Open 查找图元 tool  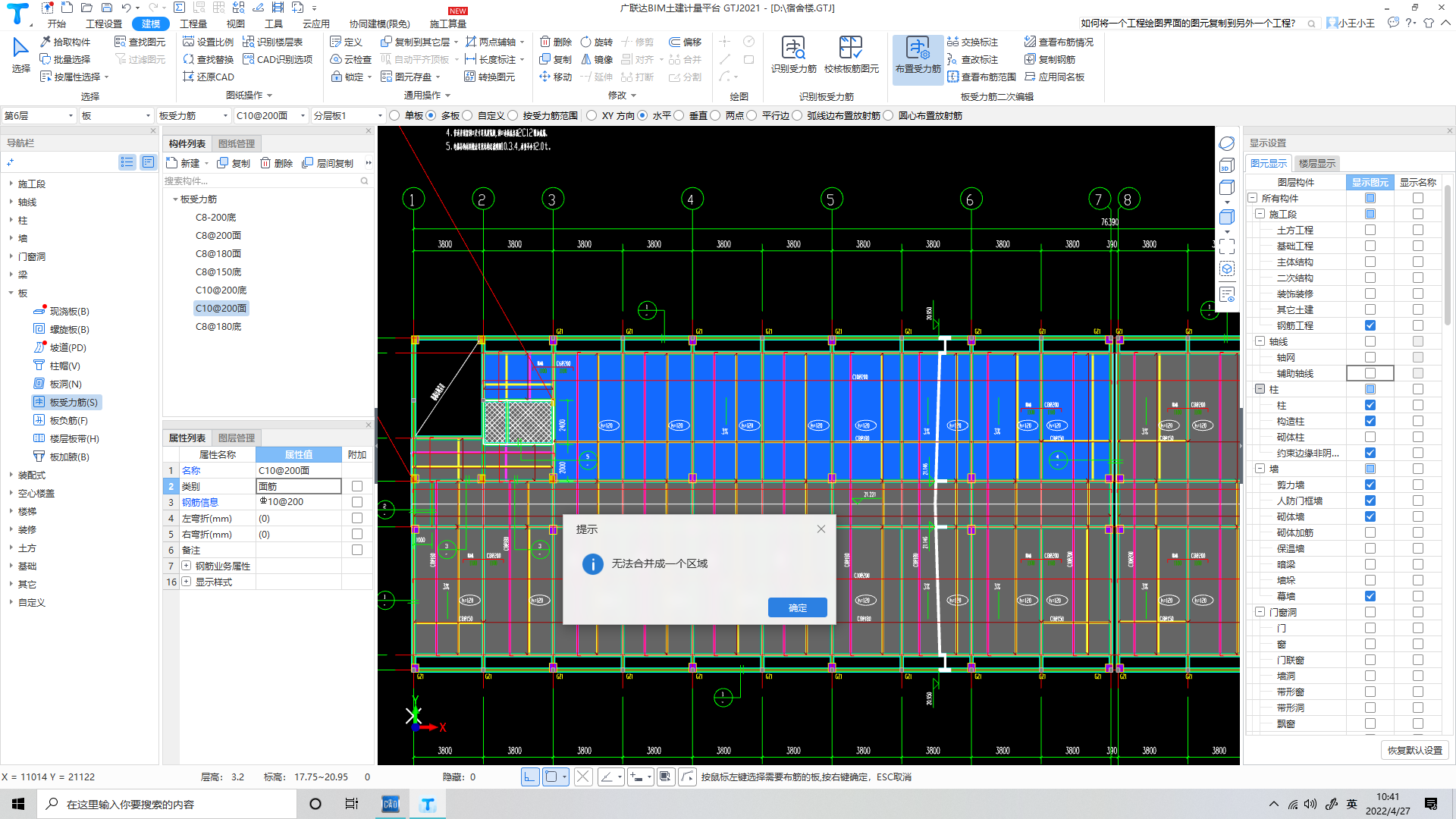point(140,42)
